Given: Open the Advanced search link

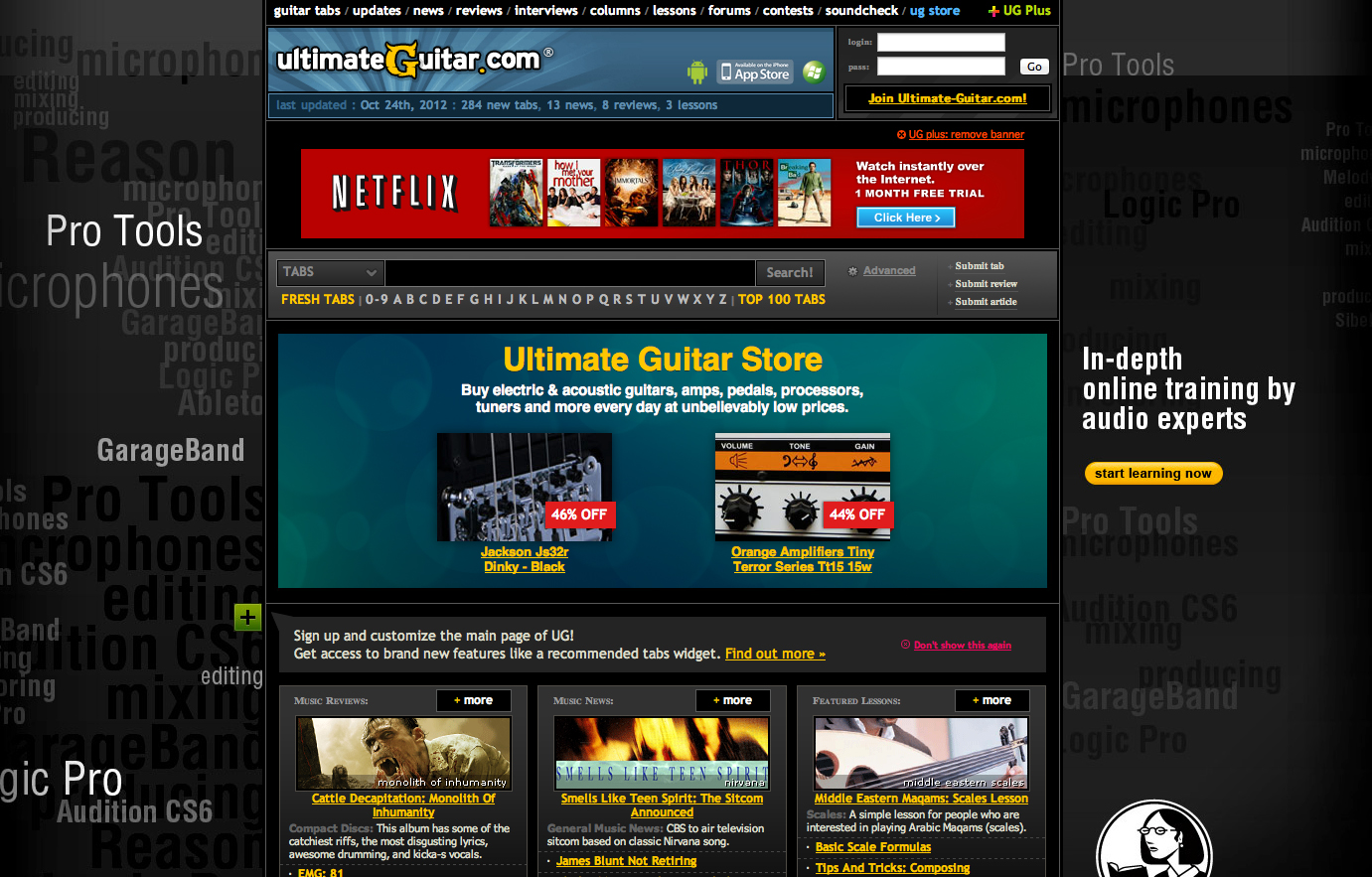Looking at the screenshot, I should [x=889, y=271].
